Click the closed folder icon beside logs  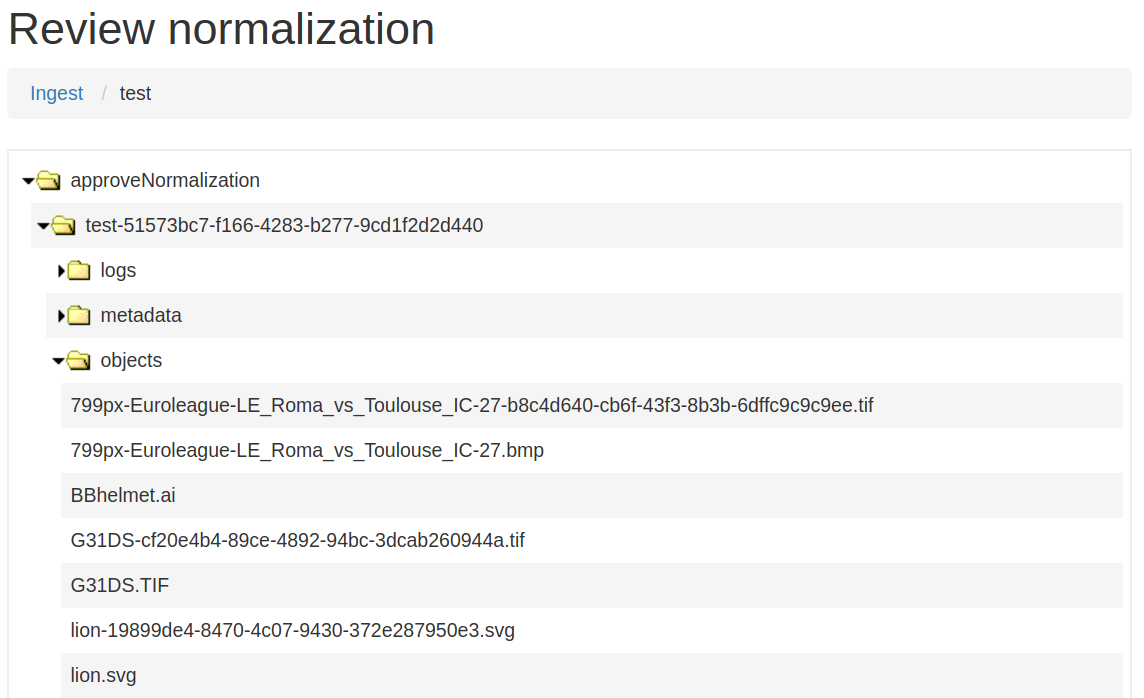click(78, 270)
